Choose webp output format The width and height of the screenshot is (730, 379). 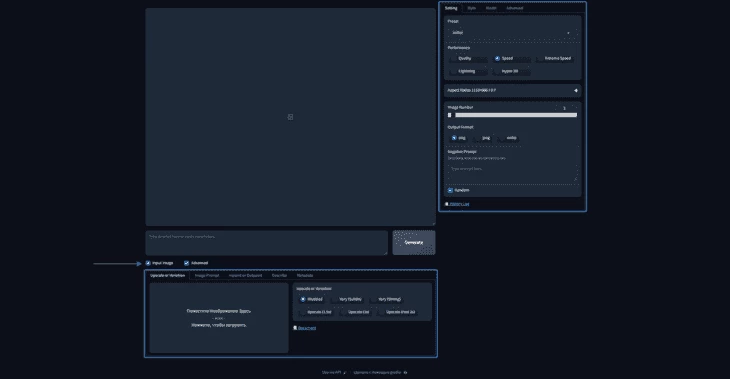[x=508, y=138]
